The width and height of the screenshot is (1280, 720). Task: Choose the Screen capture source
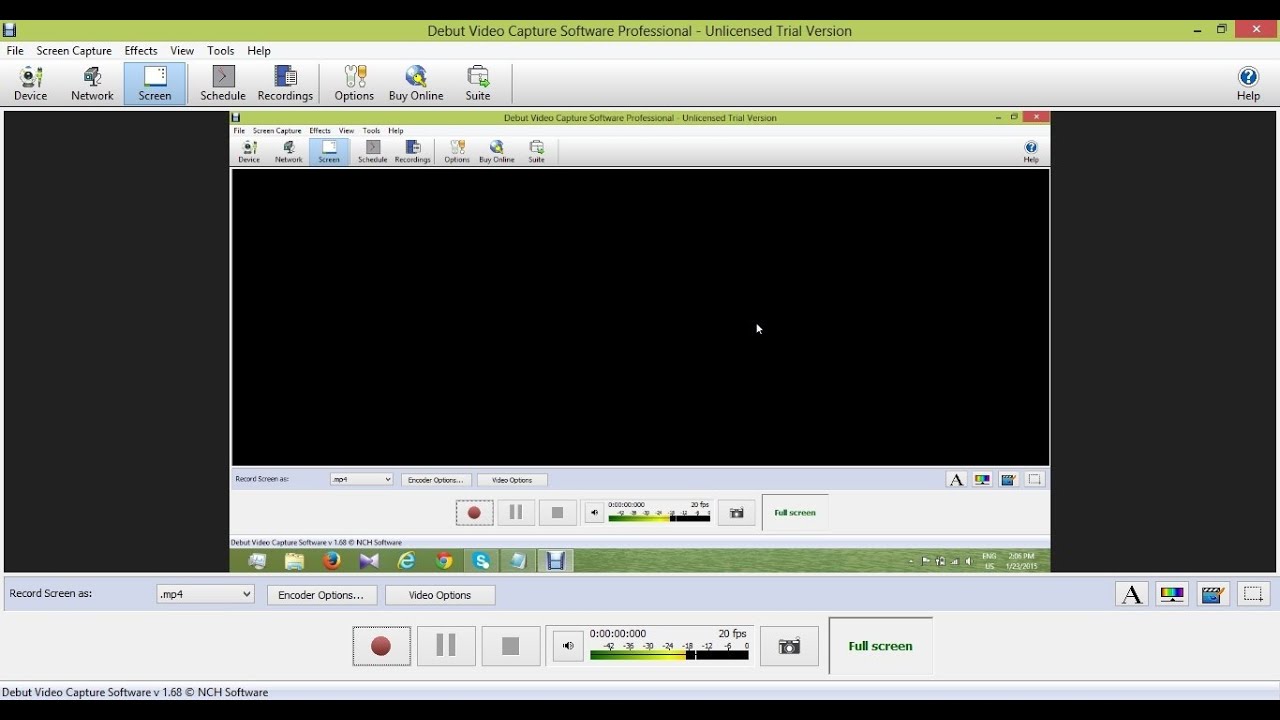(155, 84)
